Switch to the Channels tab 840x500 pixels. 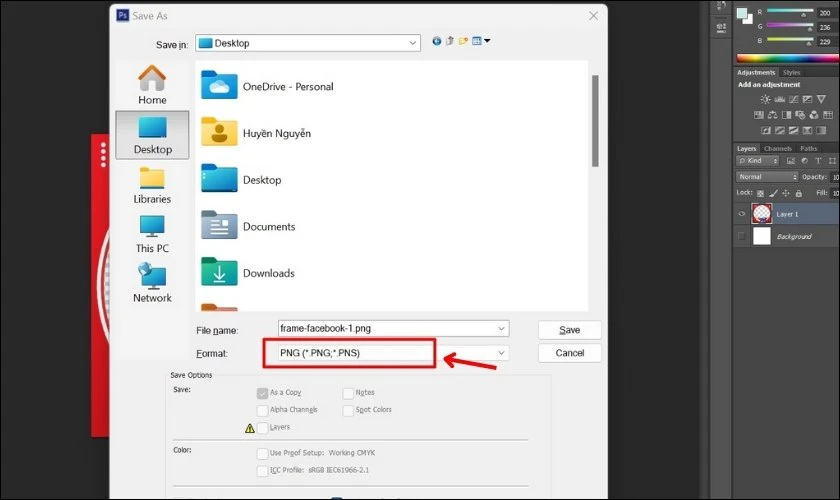pos(777,148)
